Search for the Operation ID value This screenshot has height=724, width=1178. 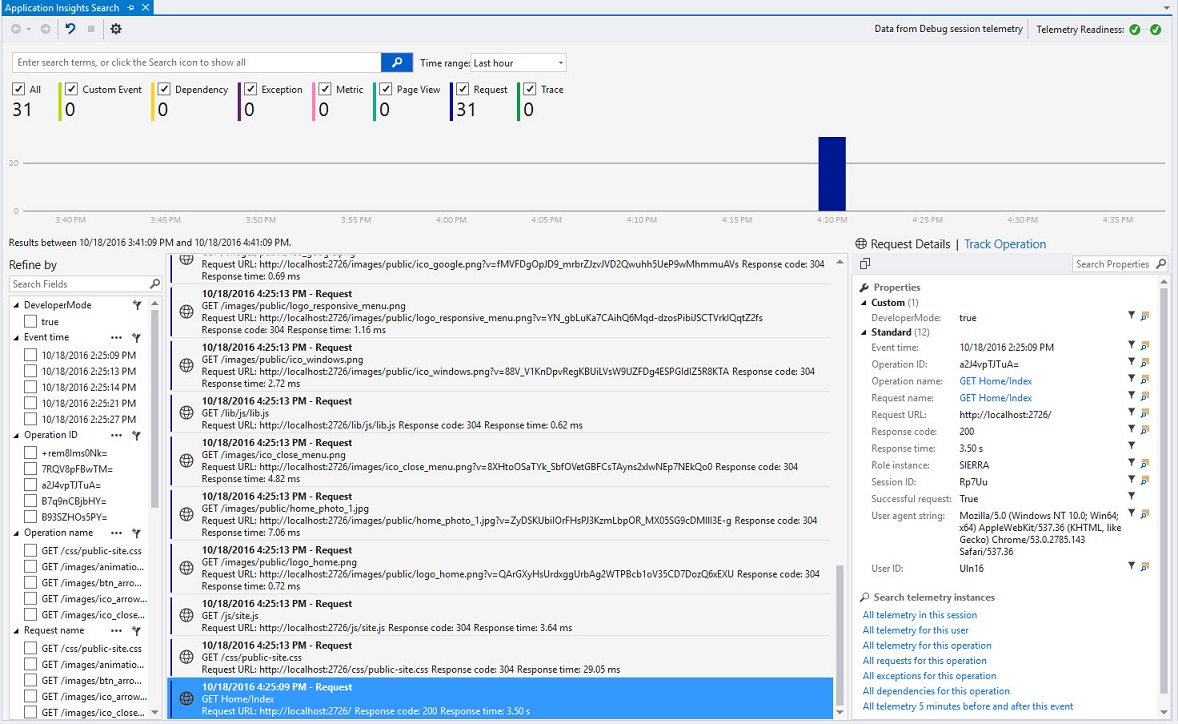tap(1145, 364)
